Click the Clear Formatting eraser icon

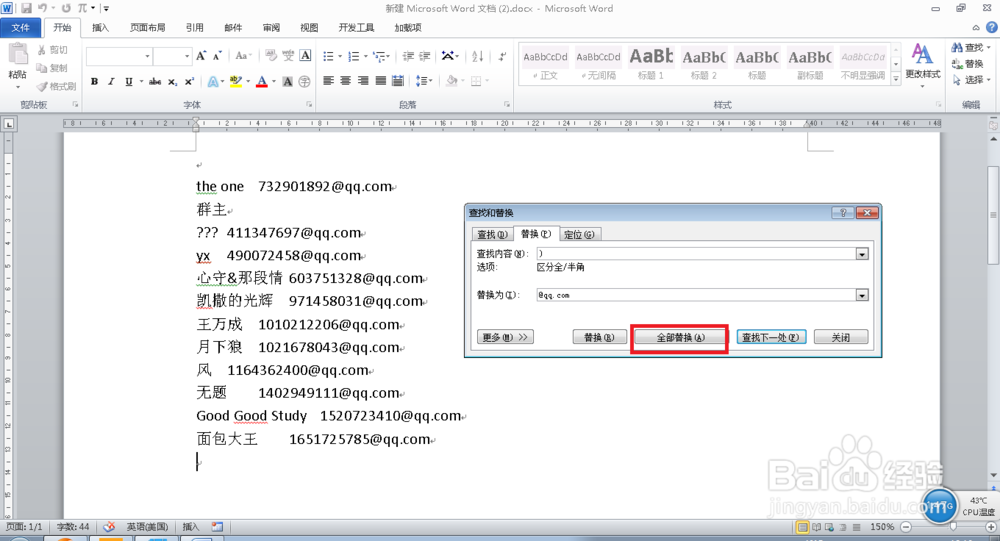pyautogui.click(x=271, y=56)
